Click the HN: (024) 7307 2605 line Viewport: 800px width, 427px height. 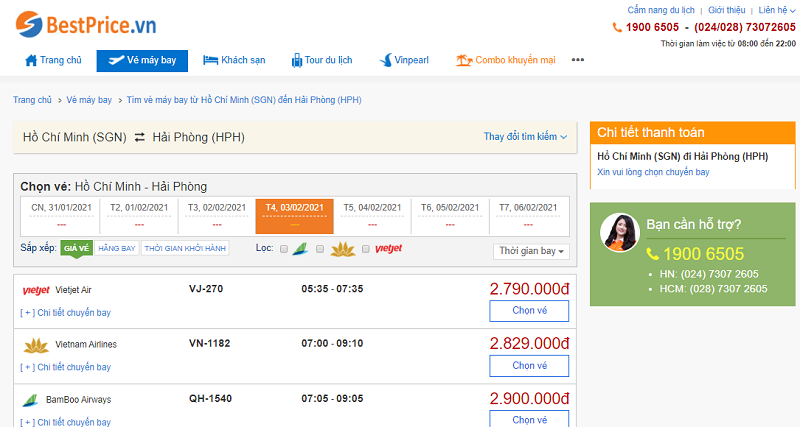[709, 274]
